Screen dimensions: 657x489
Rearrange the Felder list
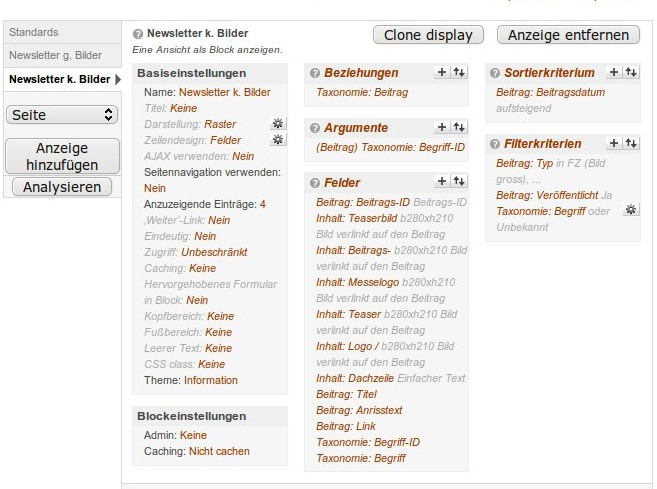[x=459, y=181]
